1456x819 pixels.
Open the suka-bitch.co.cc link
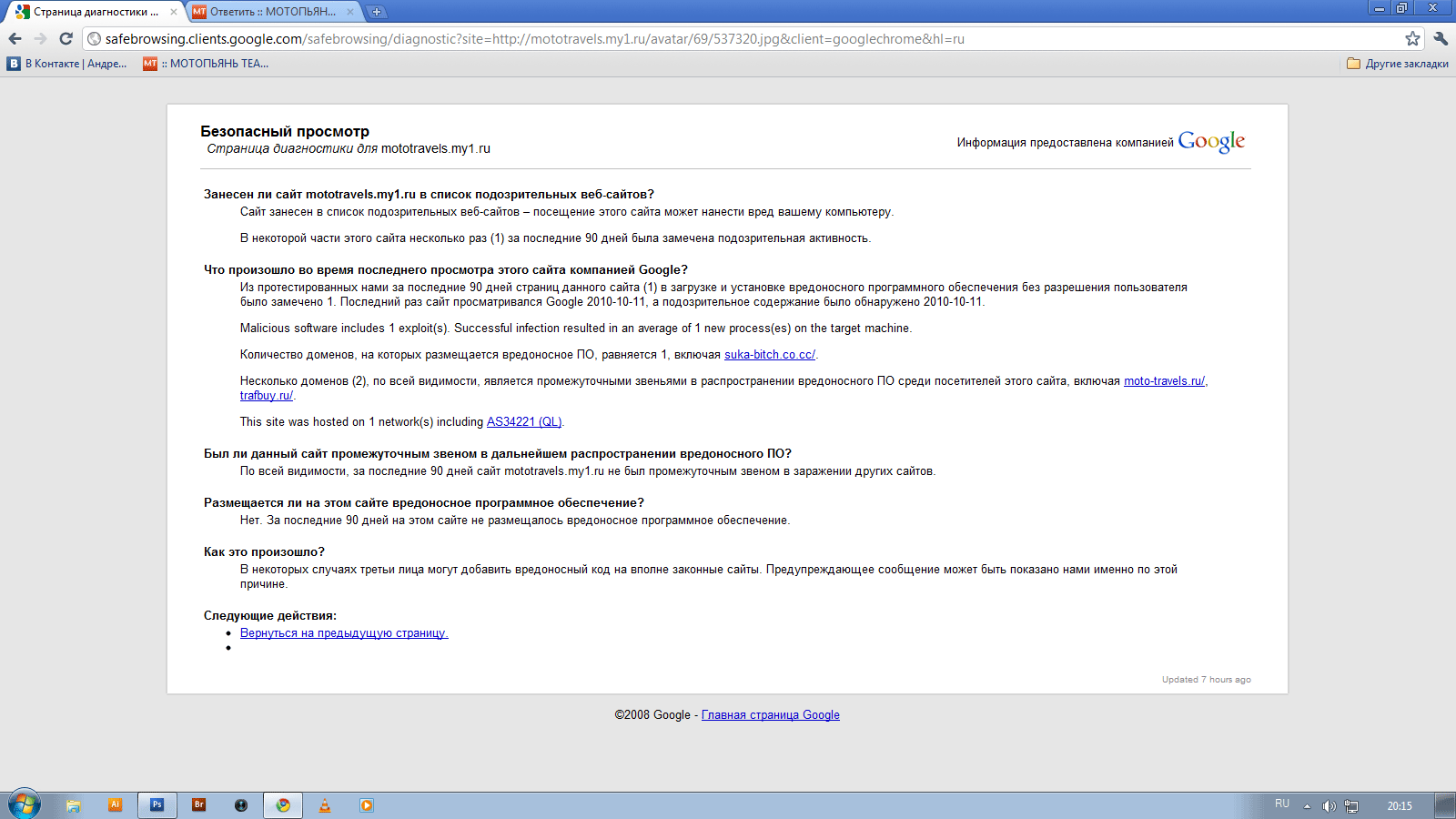pyautogui.click(x=770, y=355)
